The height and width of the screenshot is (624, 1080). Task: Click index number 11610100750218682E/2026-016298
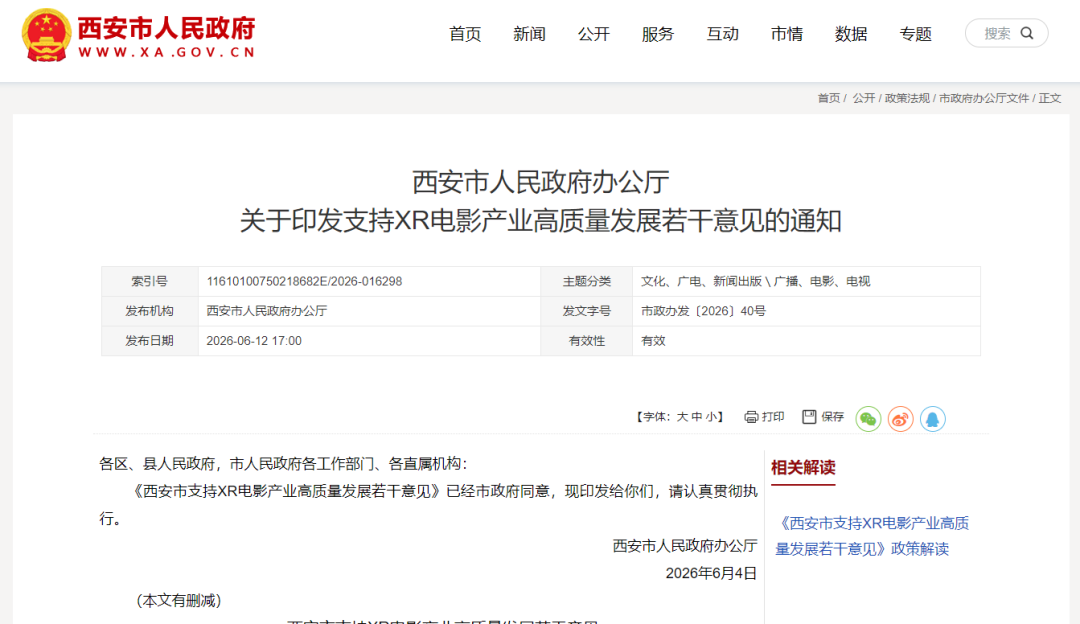[x=304, y=281]
